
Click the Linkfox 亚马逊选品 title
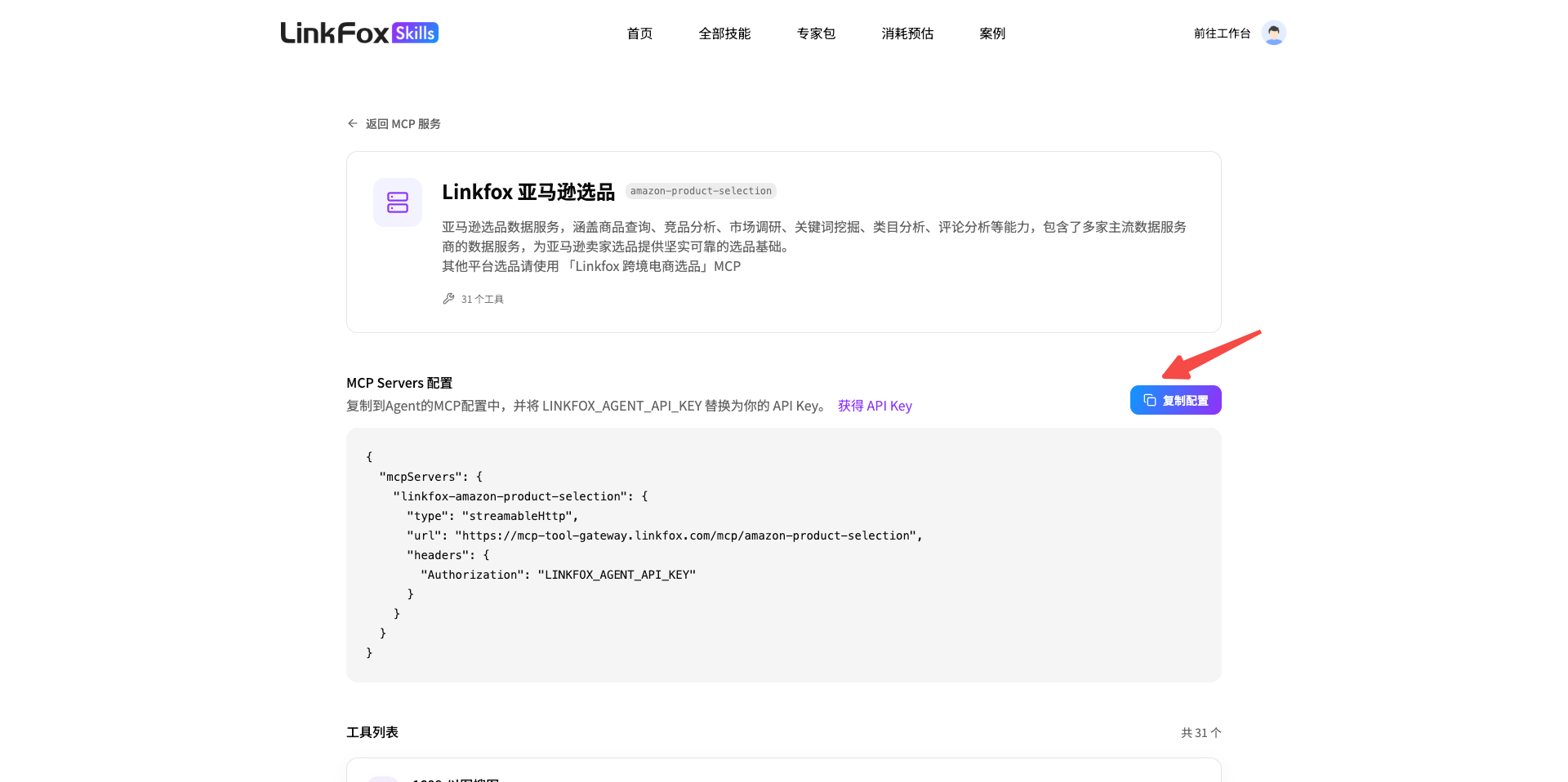click(x=528, y=192)
